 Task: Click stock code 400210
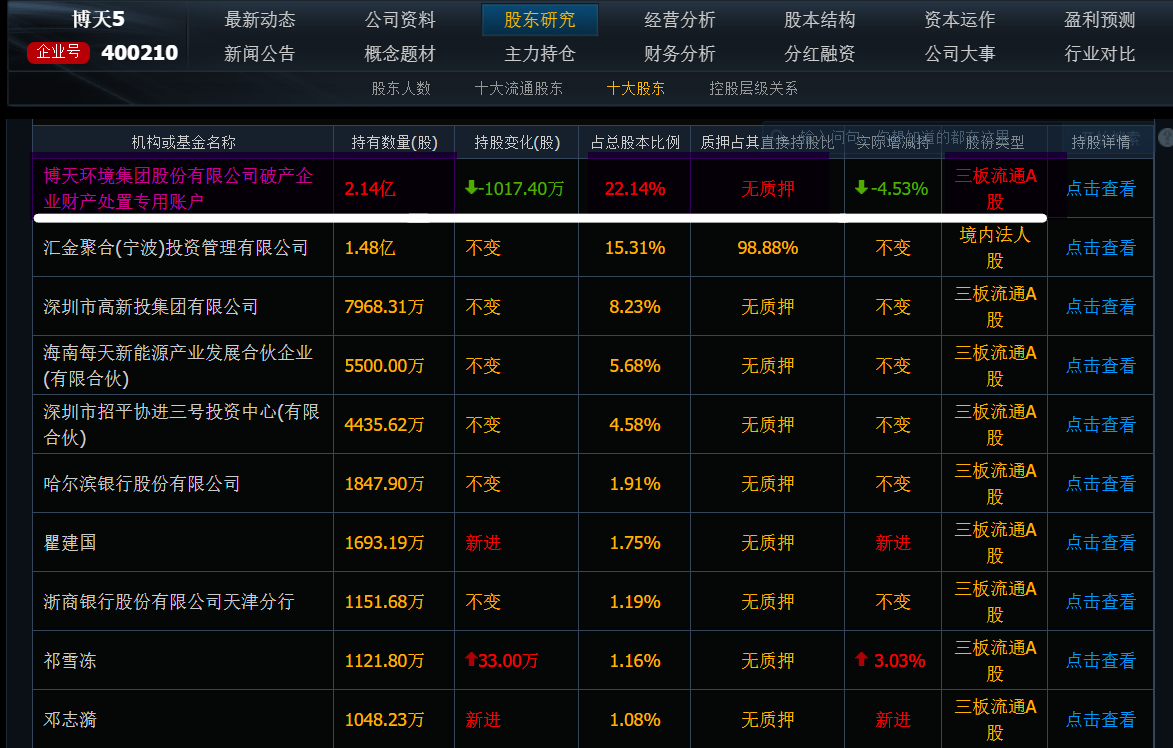(139, 53)
